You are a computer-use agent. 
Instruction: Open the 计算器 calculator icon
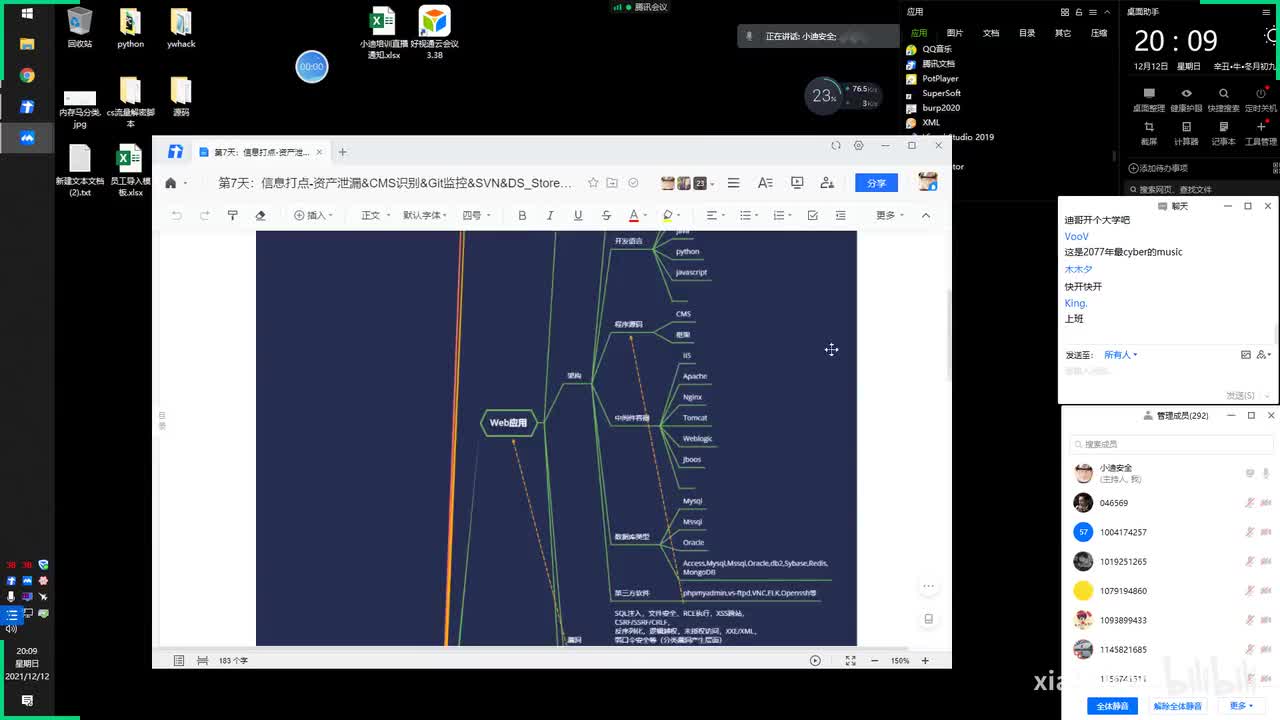1186,133
